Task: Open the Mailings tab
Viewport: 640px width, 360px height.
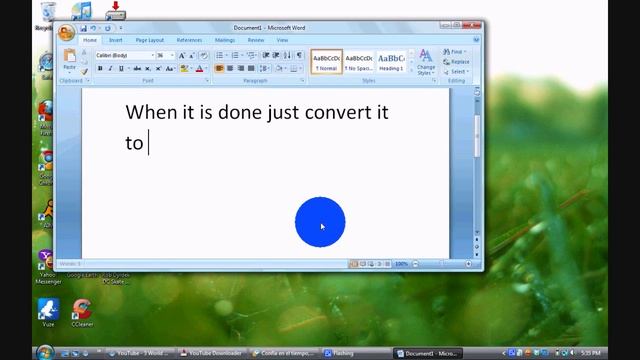Action: (224, 40)
